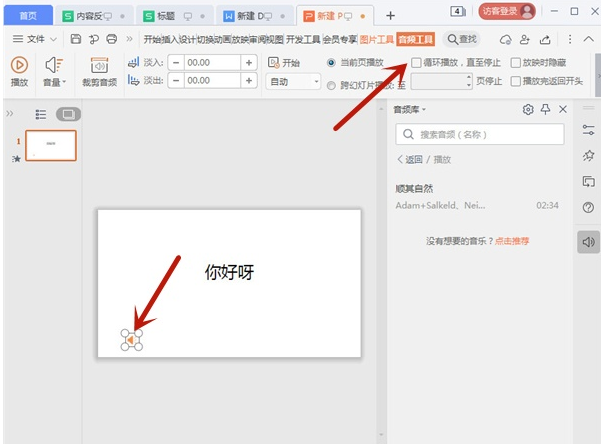This screenshot has height=444, width=601.
Task: Switch to the 图片工具 ribbon tab
Action: 376,39
